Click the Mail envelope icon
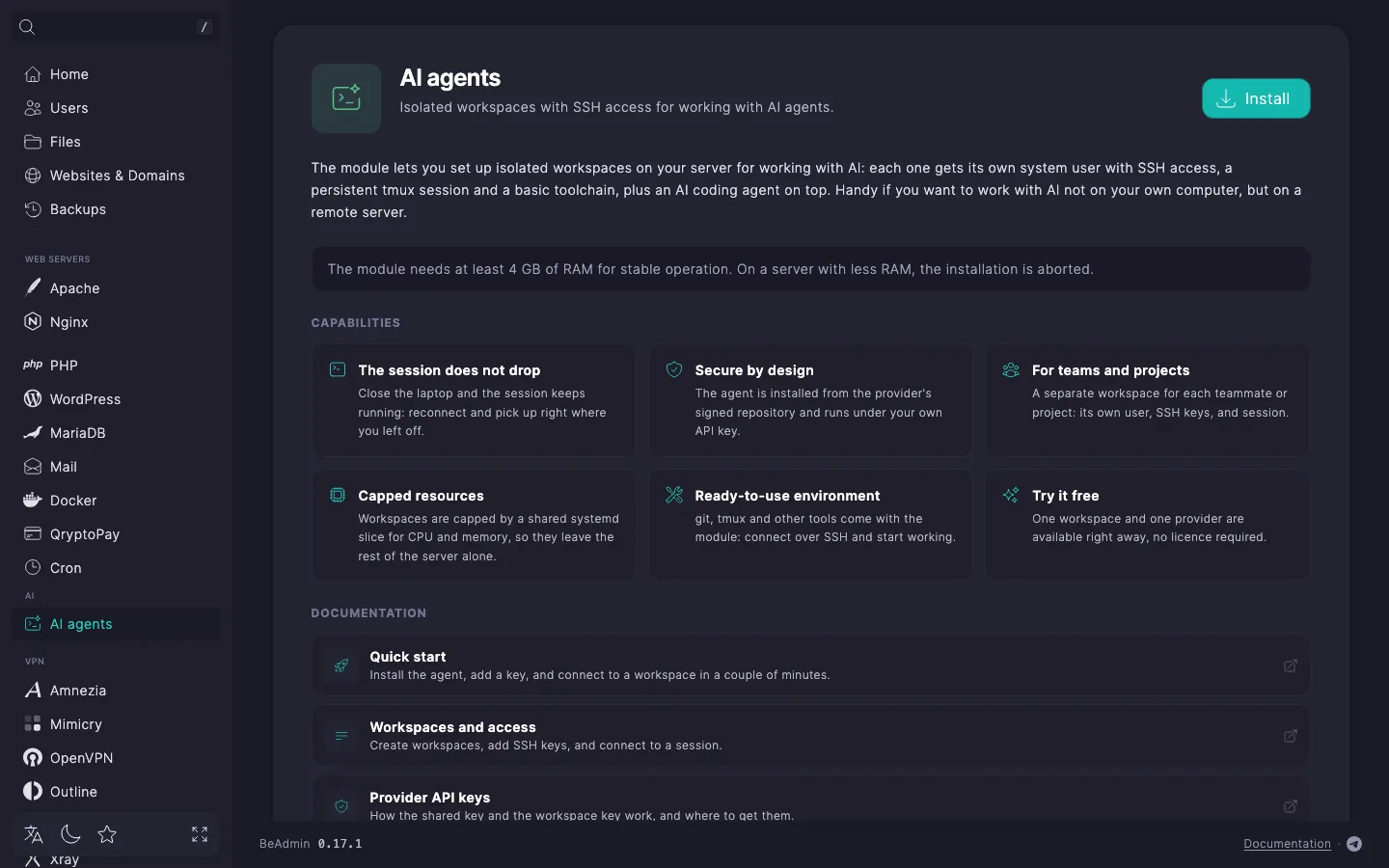This screenshot has height=868, width=1389. [33, 467]
